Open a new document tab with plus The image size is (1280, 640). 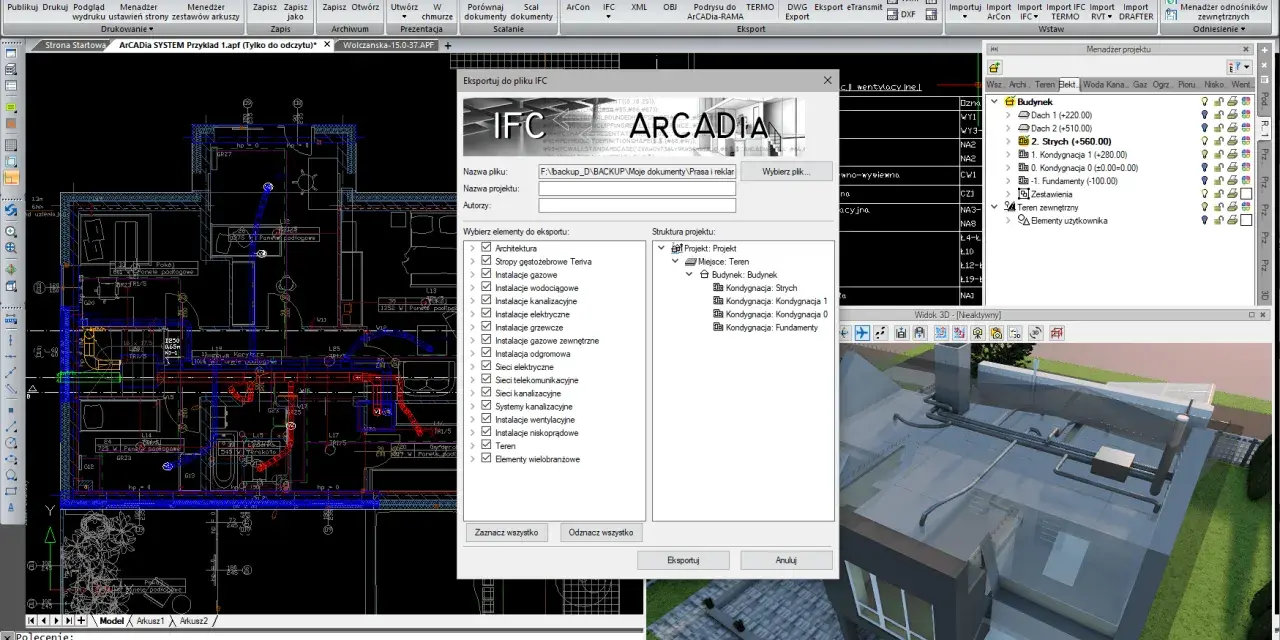[448, 45]
